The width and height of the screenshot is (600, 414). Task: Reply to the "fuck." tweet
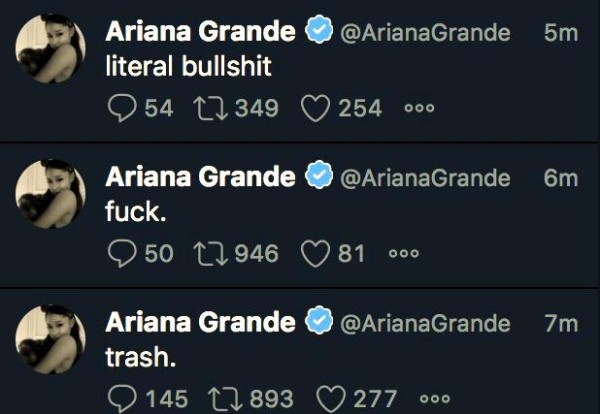(x=122, y=254)
